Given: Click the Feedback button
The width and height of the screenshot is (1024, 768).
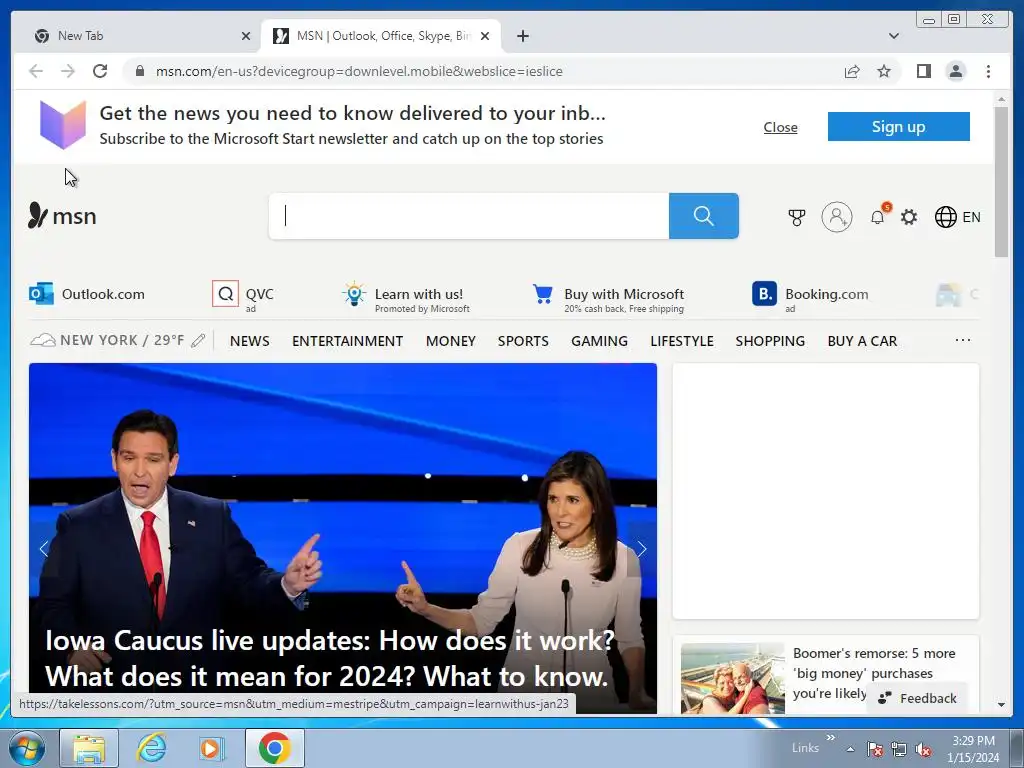Looking at the screenshot, I should [x=917, y=698].
